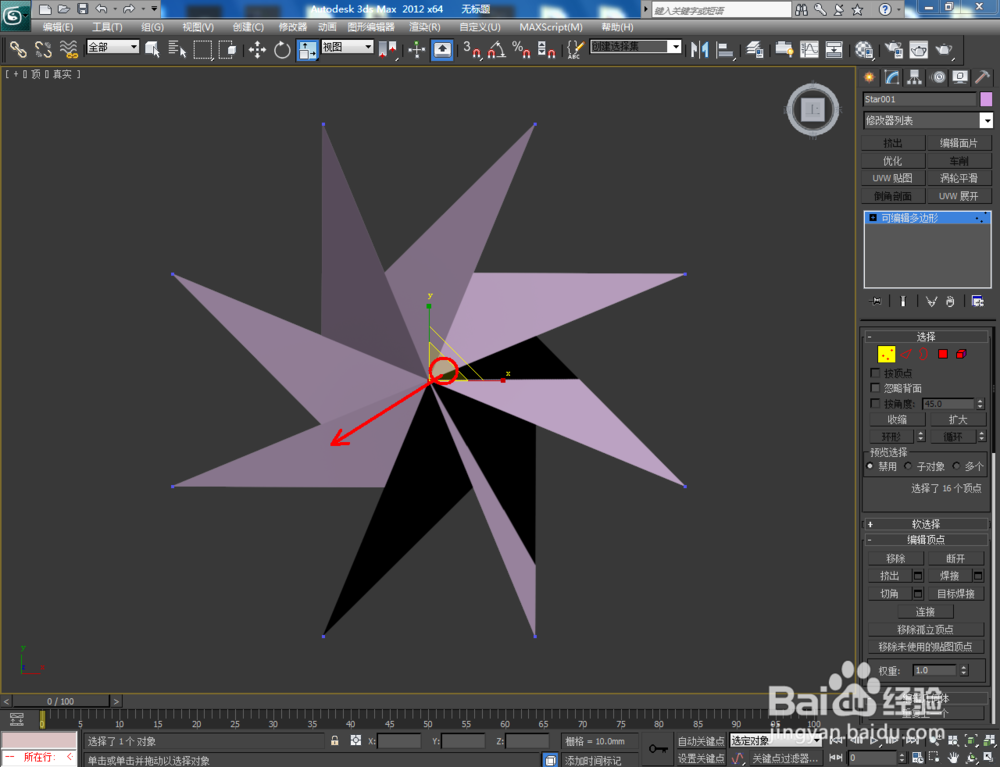Click Pin Stack icon below modifier stack

click(x=876, y=301)
